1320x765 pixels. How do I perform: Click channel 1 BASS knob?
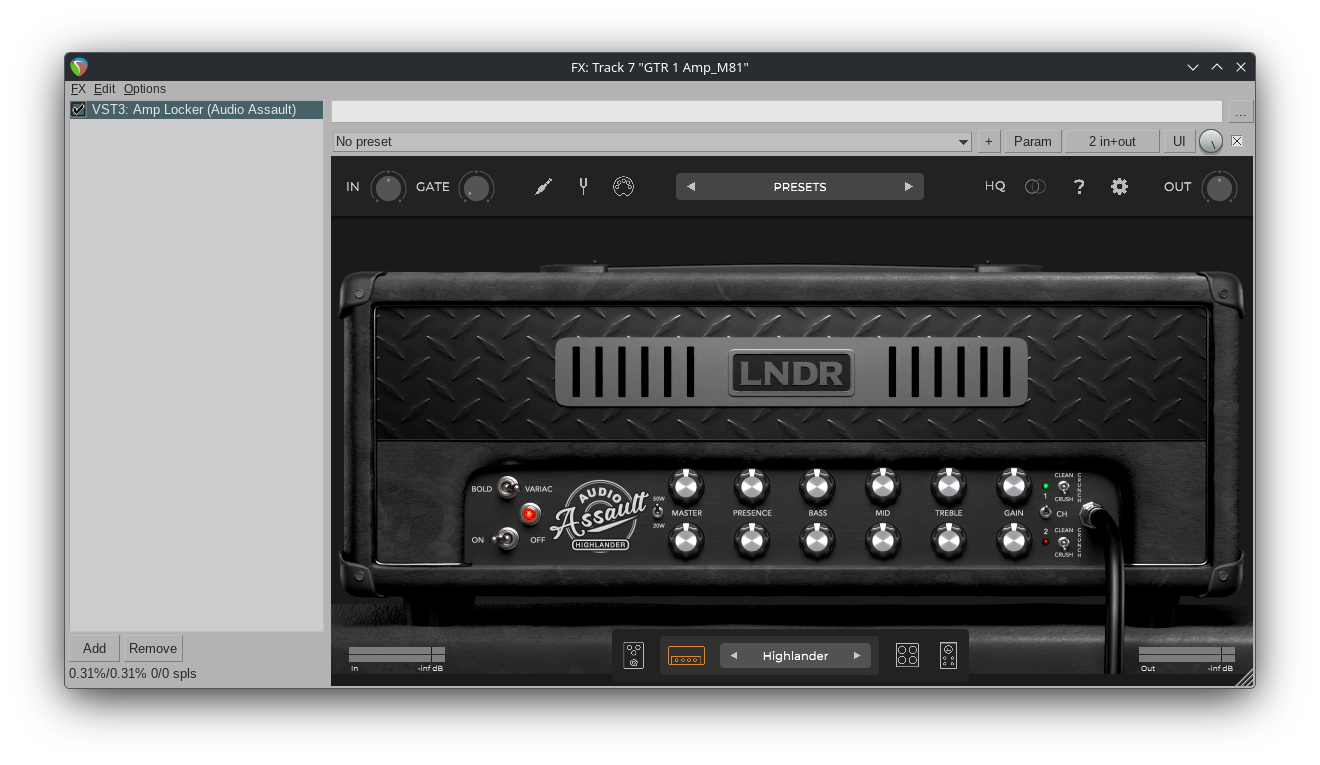point(817,486)
